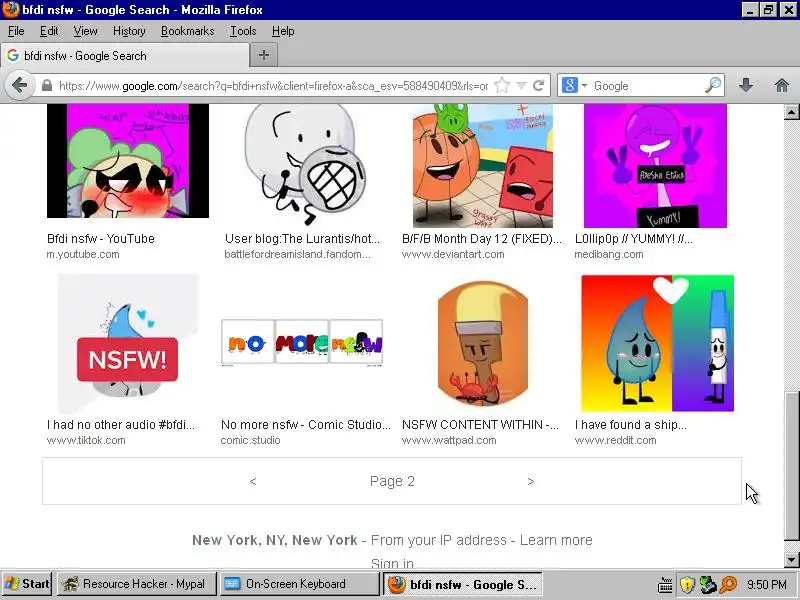The width and height of the screenshot is (800, 600).
Task: Switch to On-Screen Keyboard taskbar button
Action: click(x=299, y=584)
